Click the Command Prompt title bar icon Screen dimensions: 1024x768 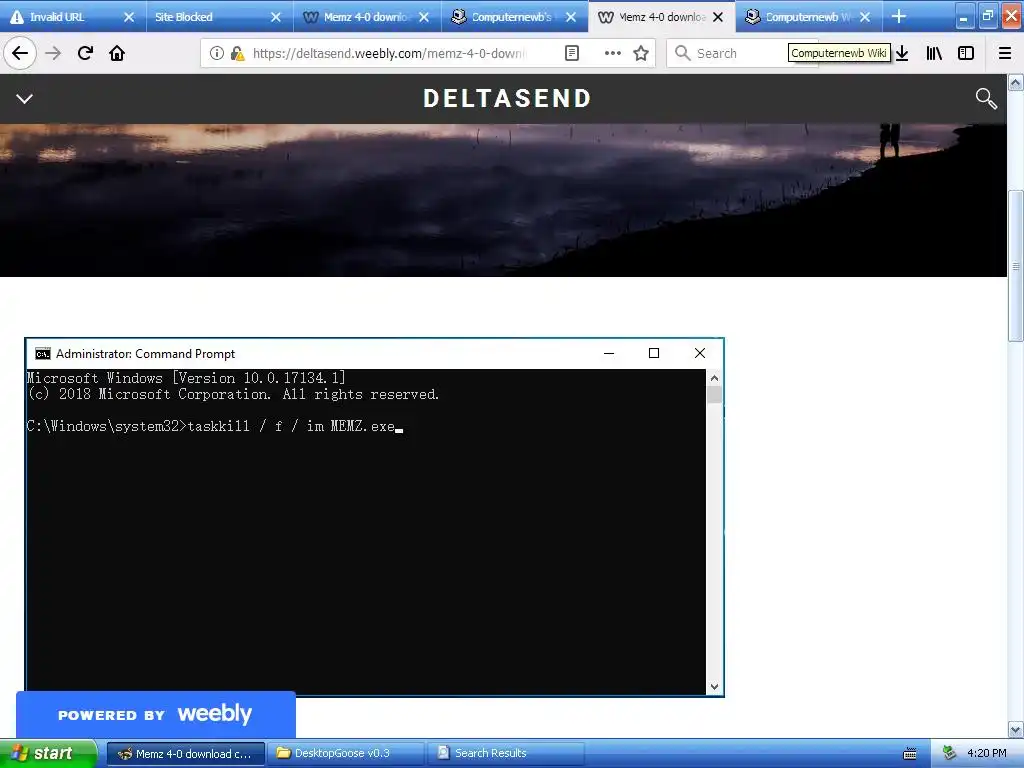pos(43,353)
